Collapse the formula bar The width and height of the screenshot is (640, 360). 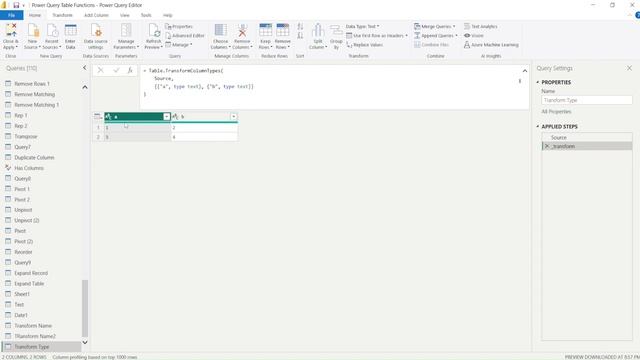point(525,71)
